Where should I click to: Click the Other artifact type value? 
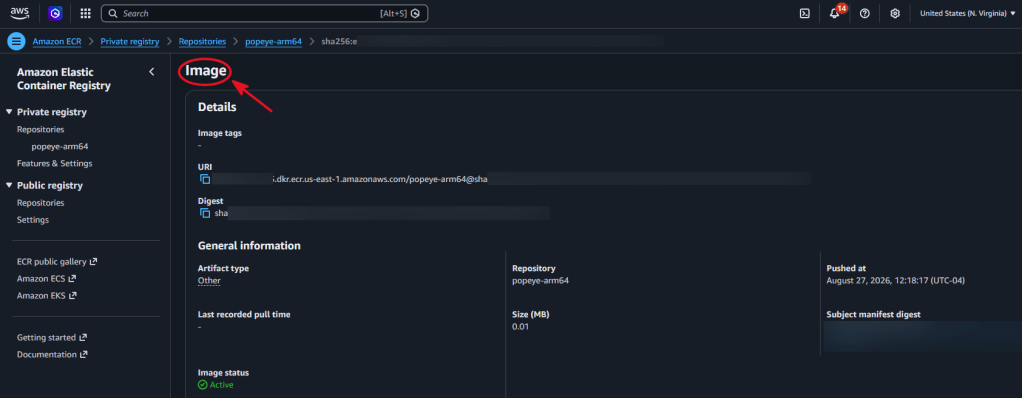[x=209, y=281]
